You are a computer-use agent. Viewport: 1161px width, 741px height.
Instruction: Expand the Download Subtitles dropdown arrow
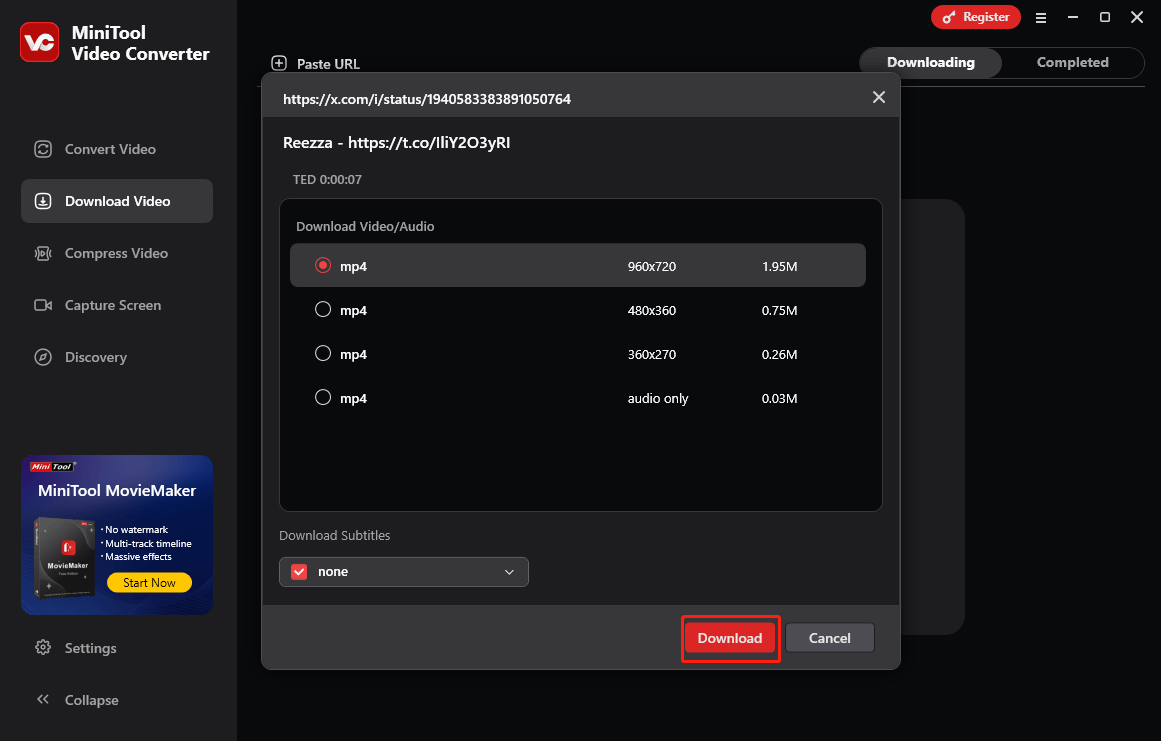coord(509,572)
